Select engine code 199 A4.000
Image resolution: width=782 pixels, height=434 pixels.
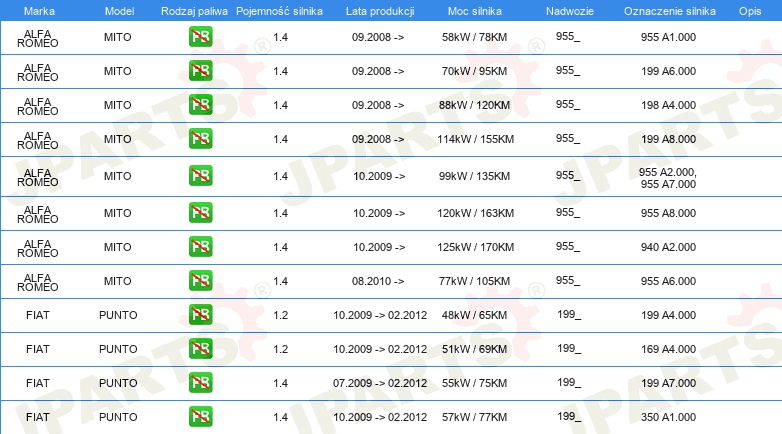click(x=668, y=315)
